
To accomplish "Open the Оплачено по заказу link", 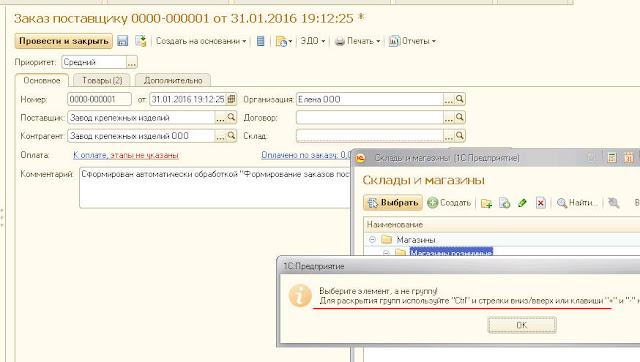I will click(x=306, y=155).
